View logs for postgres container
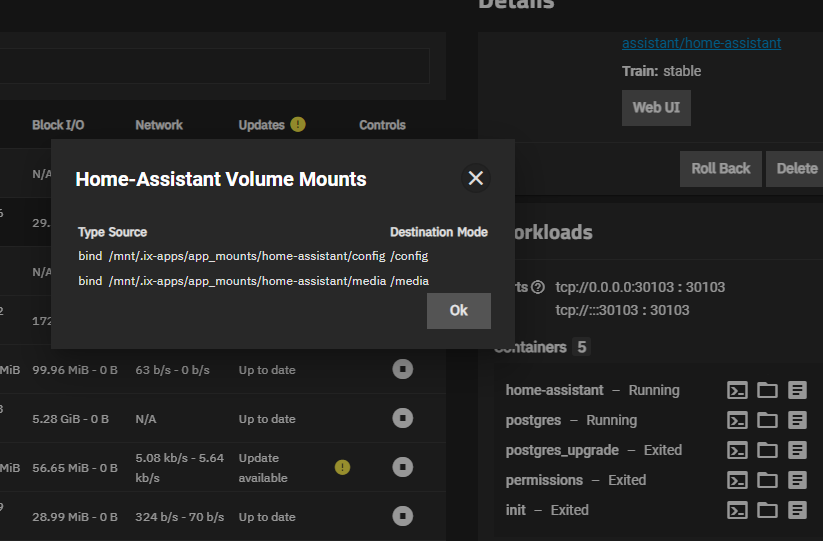 click(797, 420)
